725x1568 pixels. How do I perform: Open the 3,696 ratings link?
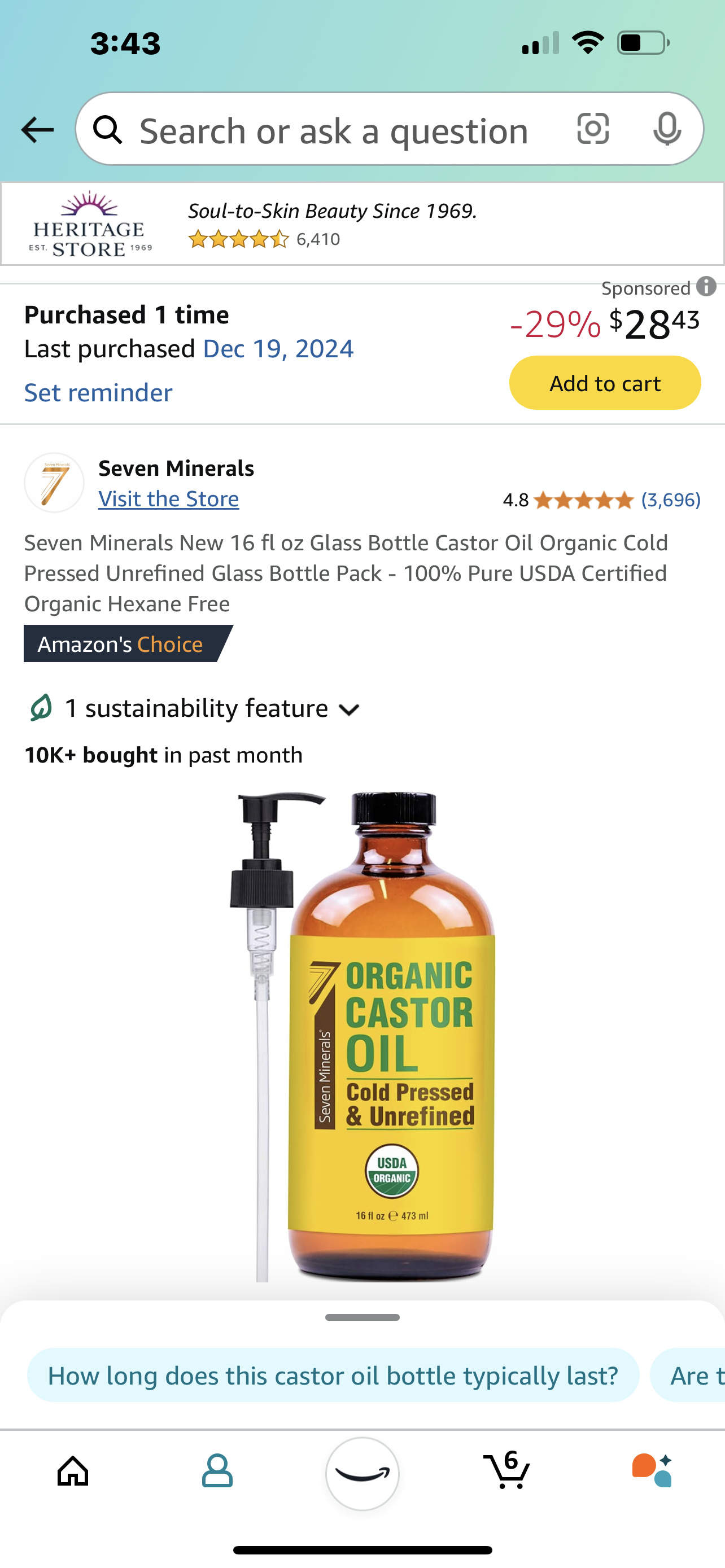point(671,500)
